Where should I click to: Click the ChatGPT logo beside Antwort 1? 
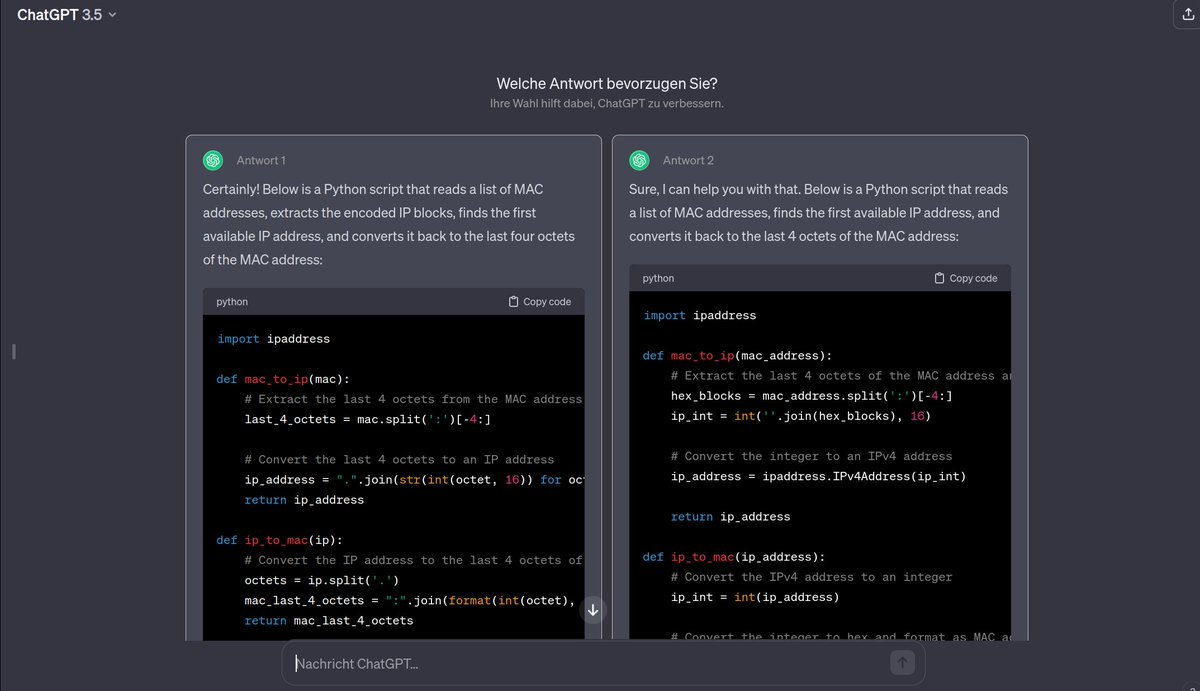pyautogui.click(x=213, y=160)
